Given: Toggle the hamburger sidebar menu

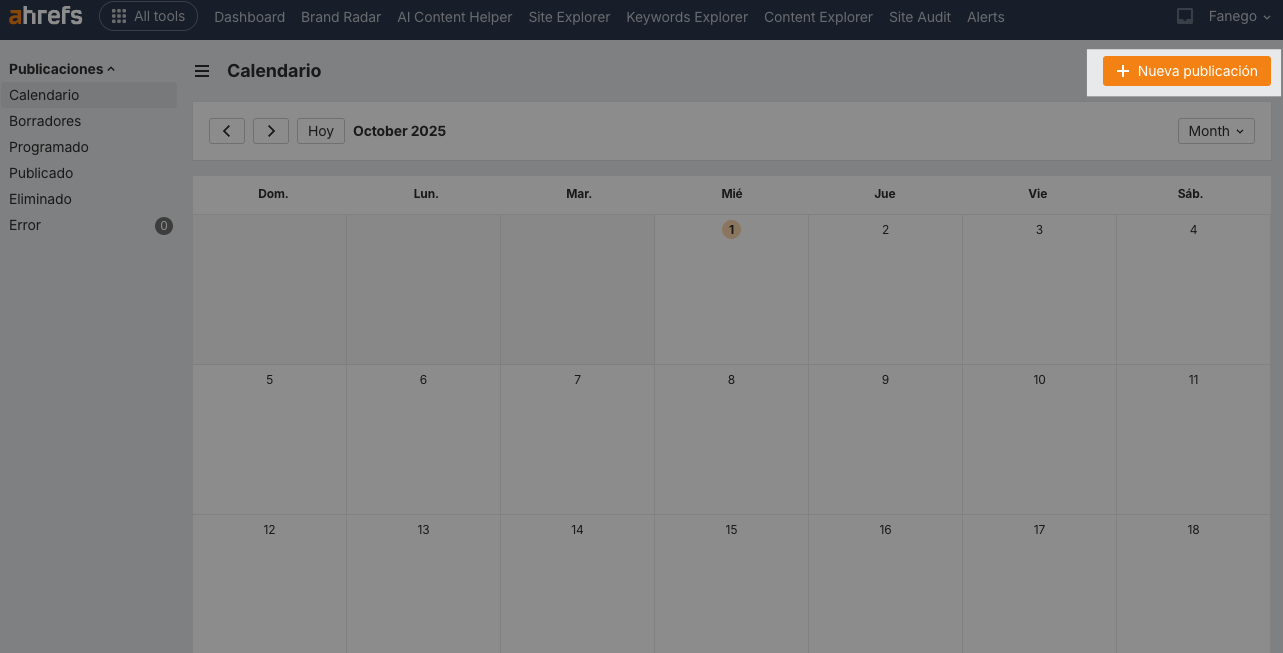Looking at the screenshot, I should 202,71.
